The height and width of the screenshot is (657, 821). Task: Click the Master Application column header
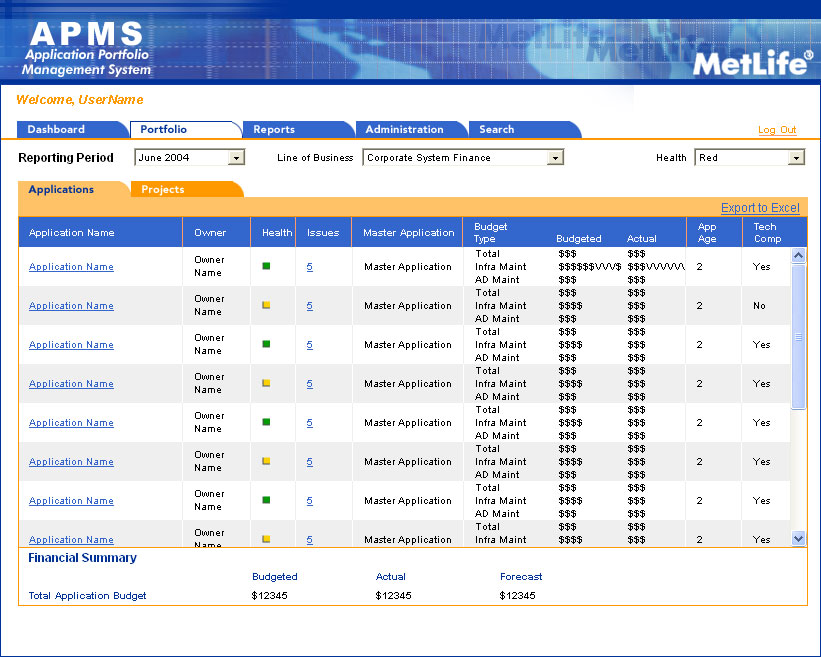(408, 232)
